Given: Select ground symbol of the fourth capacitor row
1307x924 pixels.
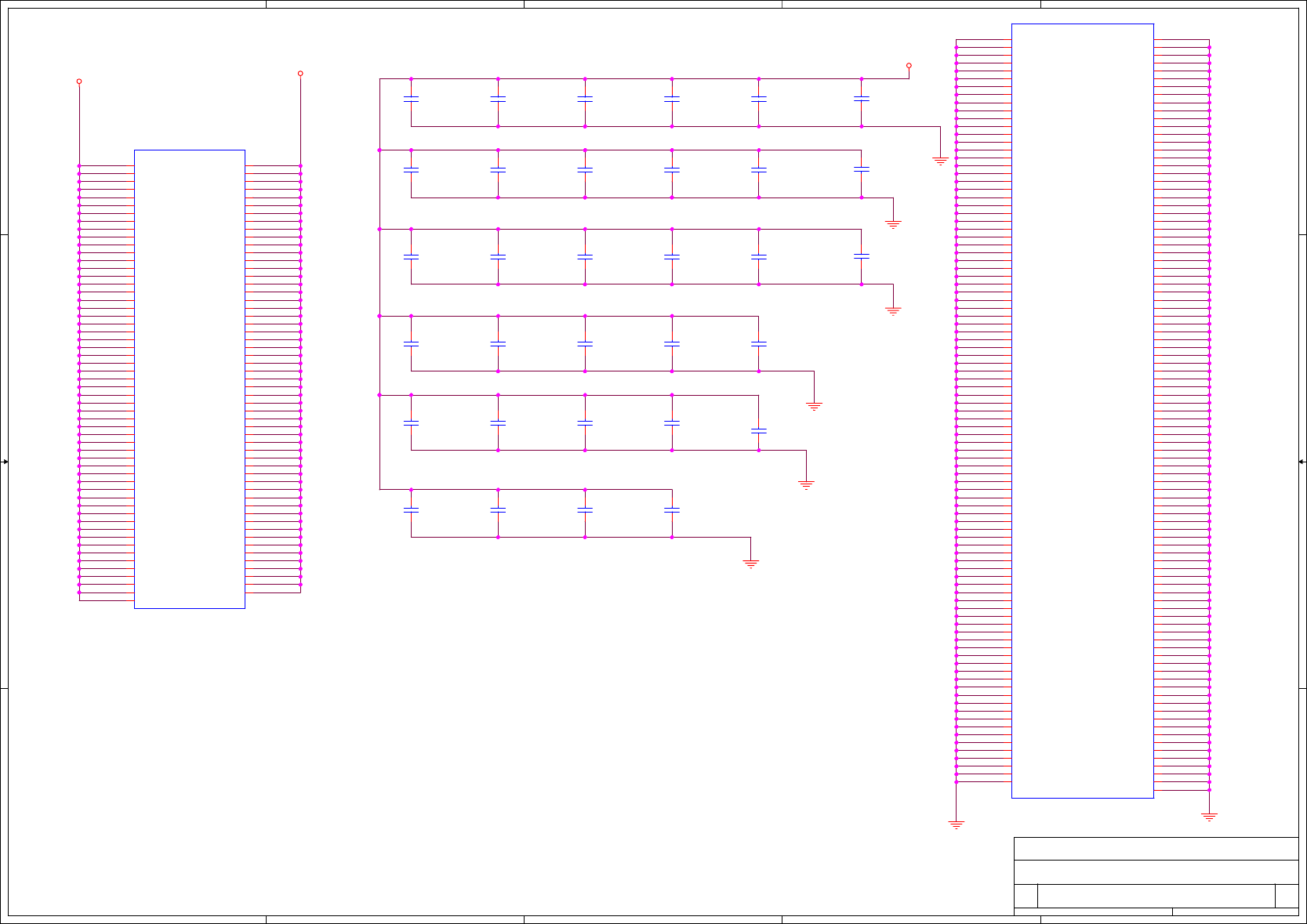Looking at the screenshot, I should pyautogui.click(x=814, y=406).
